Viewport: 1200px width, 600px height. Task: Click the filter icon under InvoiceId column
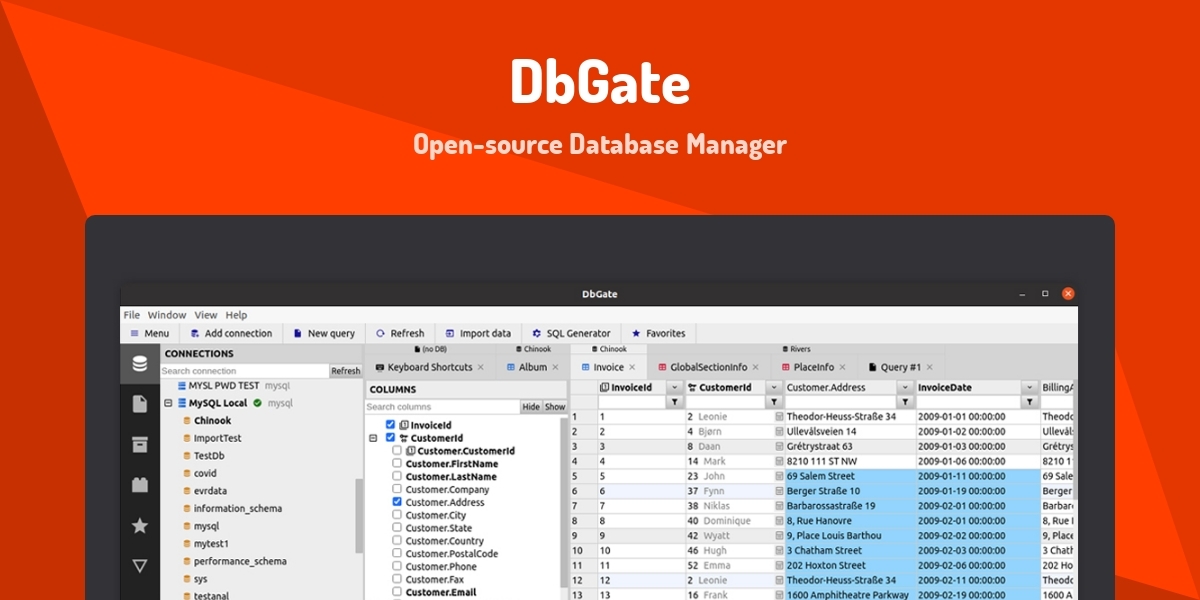click(x=675, y=402)
